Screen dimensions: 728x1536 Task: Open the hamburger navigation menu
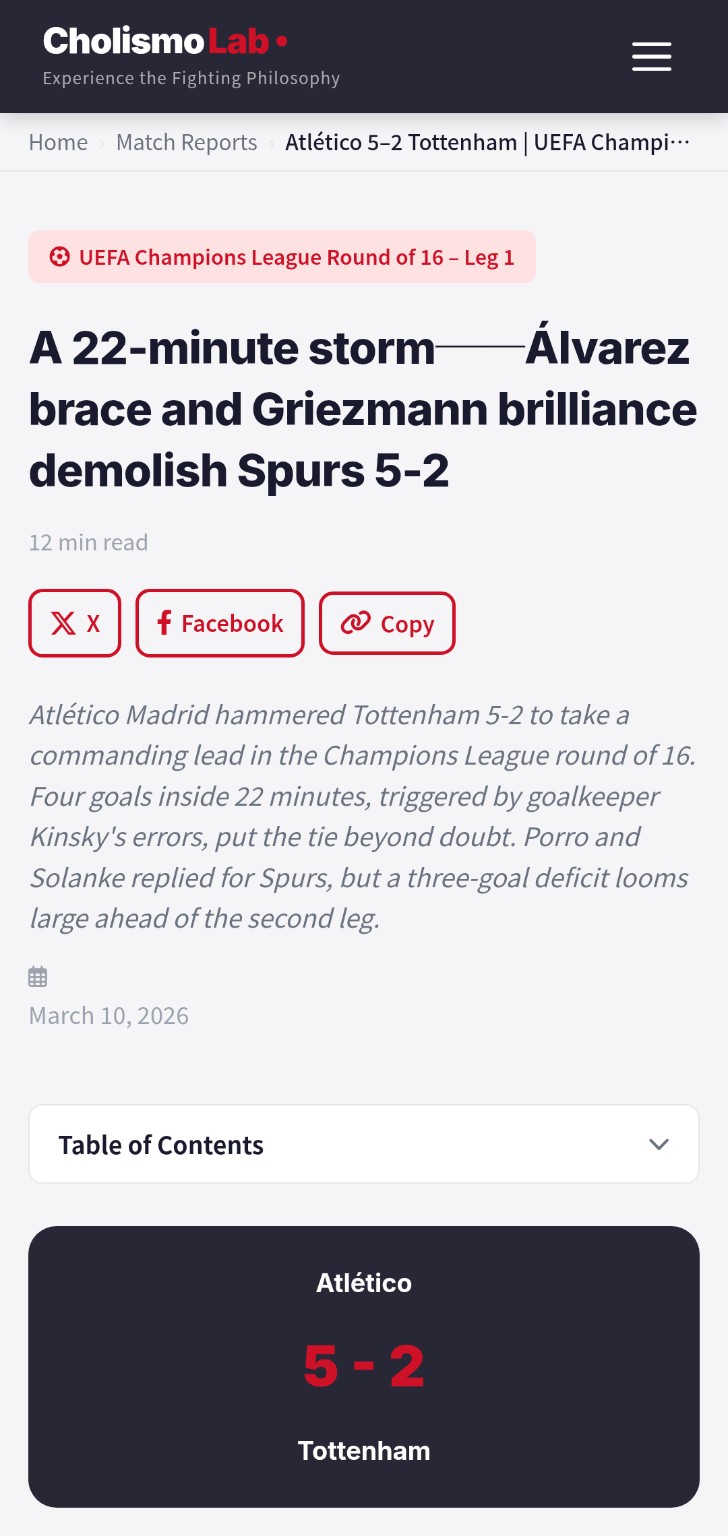pos(651,57)
